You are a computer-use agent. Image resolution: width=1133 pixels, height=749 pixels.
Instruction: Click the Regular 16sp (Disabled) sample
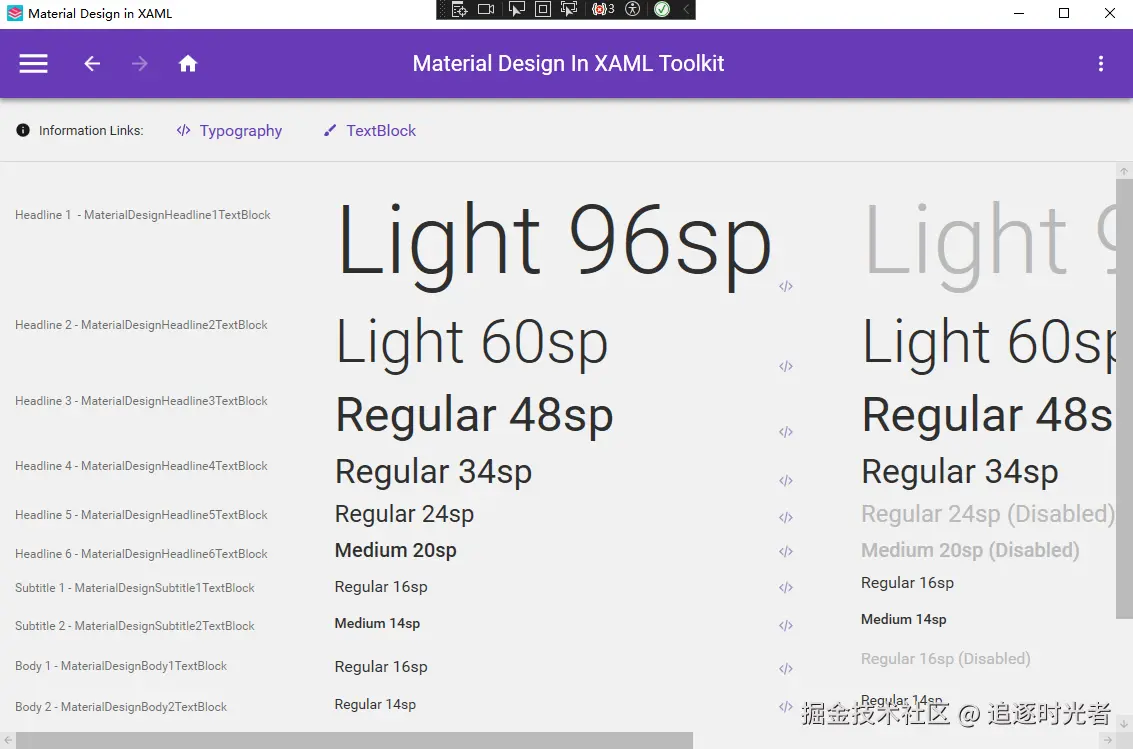click(945, 659)
